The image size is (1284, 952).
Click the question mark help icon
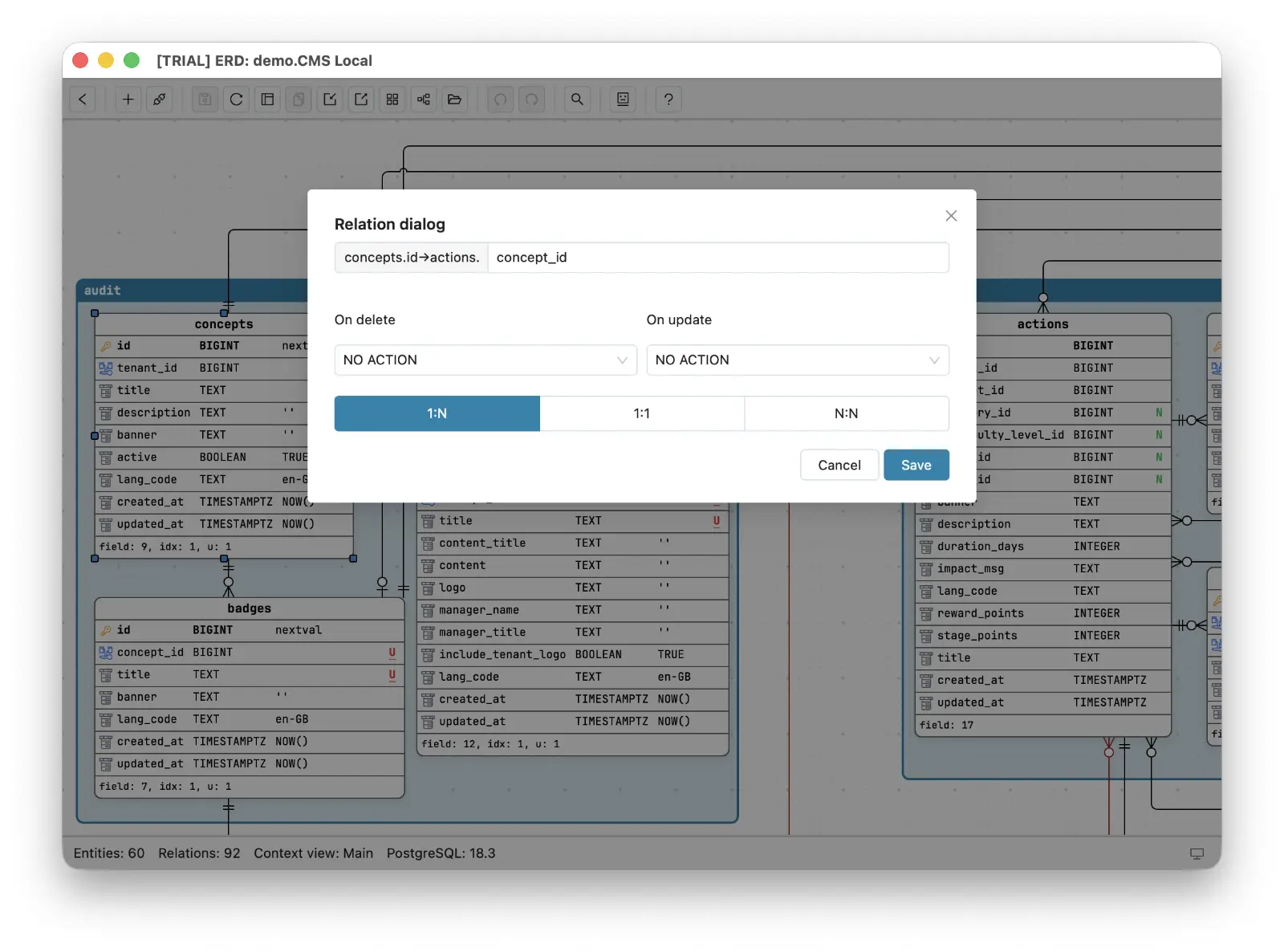[668, 100]
